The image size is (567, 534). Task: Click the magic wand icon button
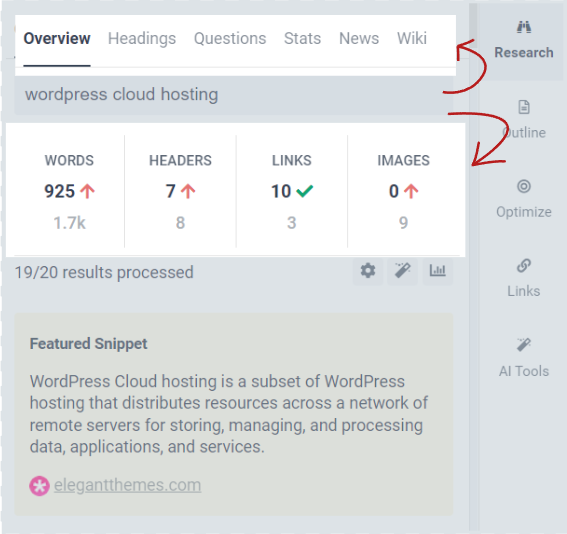click(x=402, y=271)
